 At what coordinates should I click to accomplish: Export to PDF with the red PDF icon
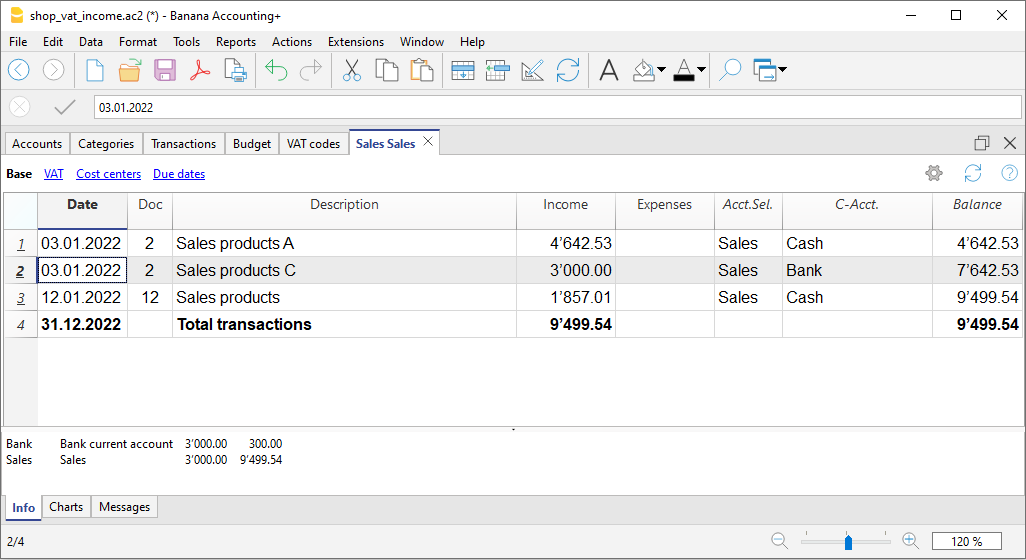pyautogui.click(x=201, y=70)
